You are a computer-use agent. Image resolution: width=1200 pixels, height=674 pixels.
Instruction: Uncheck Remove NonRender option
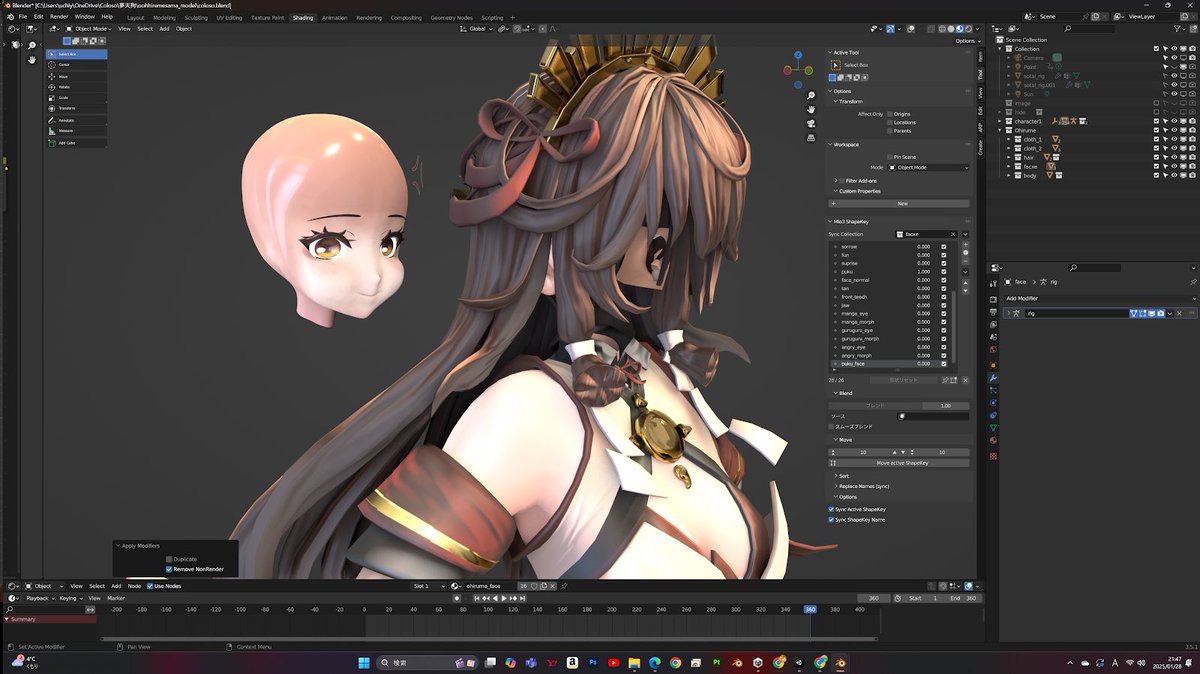(169, 569)
